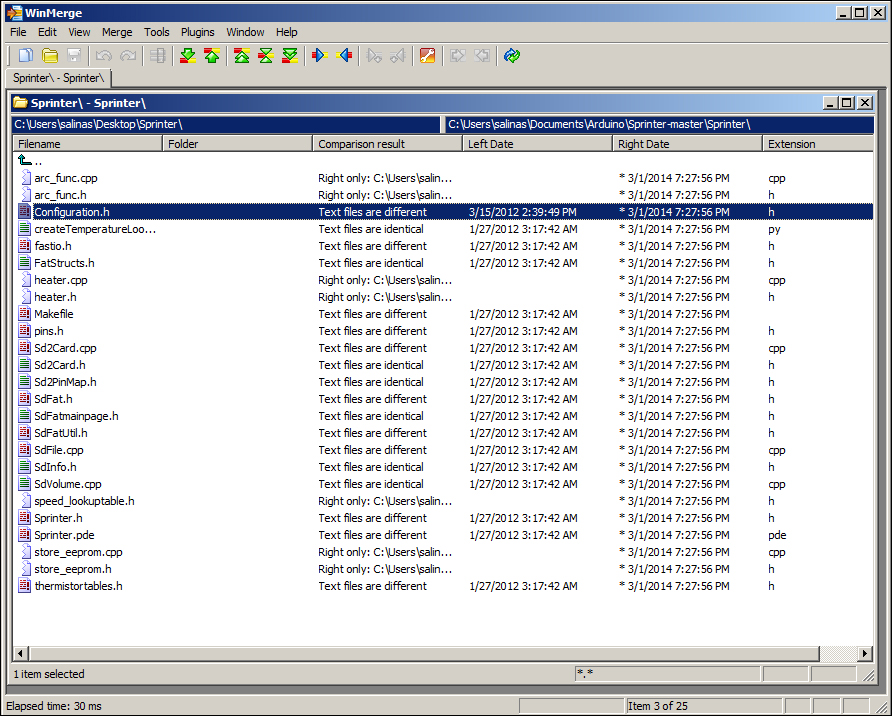Screen dimensions: 892x716
Task: Click the Open folder toolbar icon
Action: (50, 56)
